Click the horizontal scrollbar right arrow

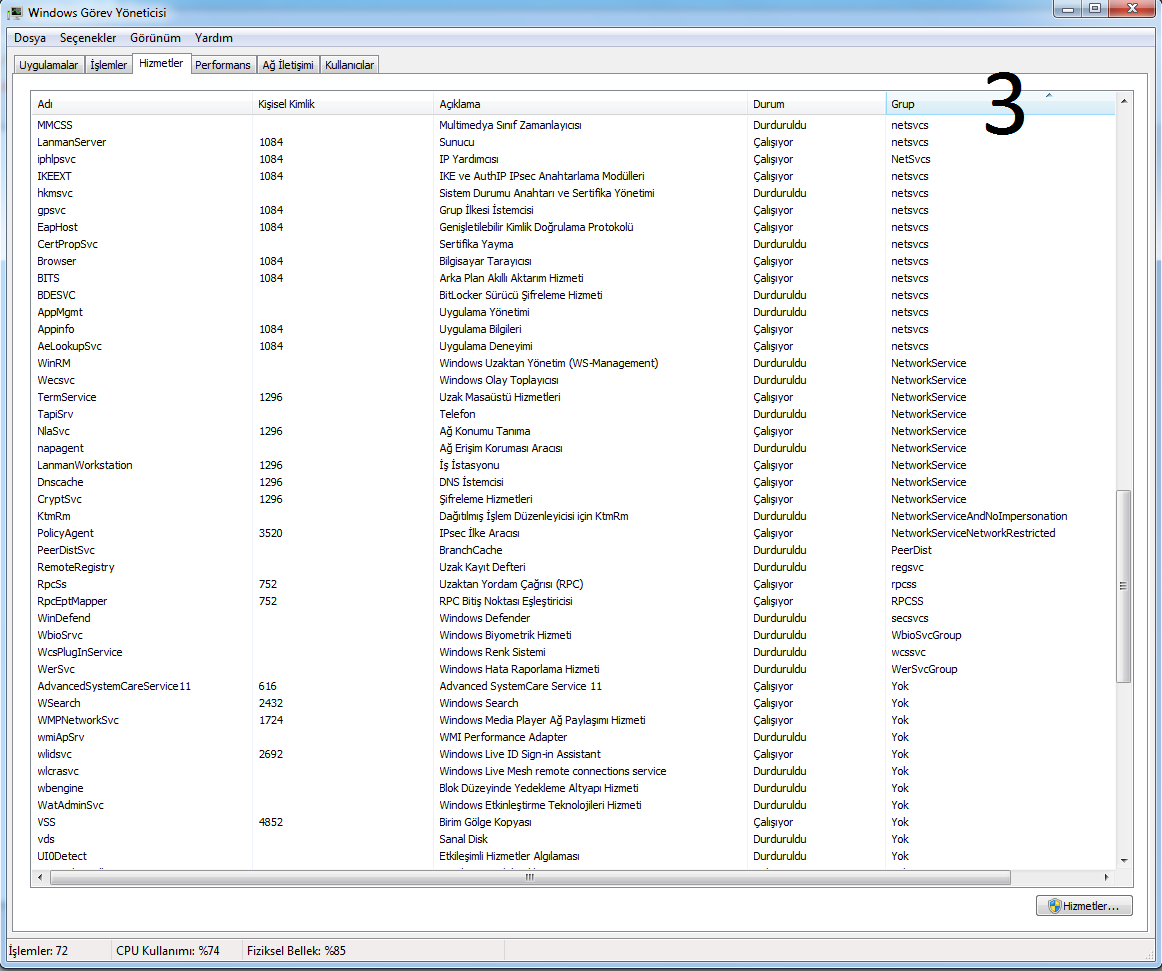1106,878
